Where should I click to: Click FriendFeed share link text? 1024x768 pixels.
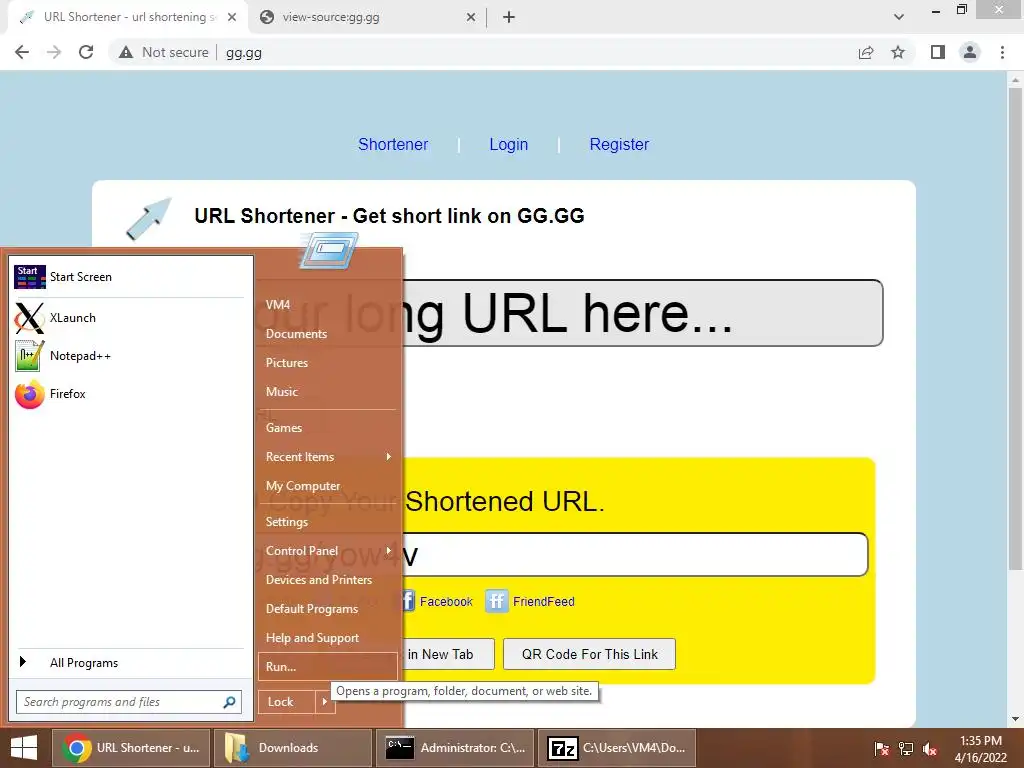pos(543,601)
